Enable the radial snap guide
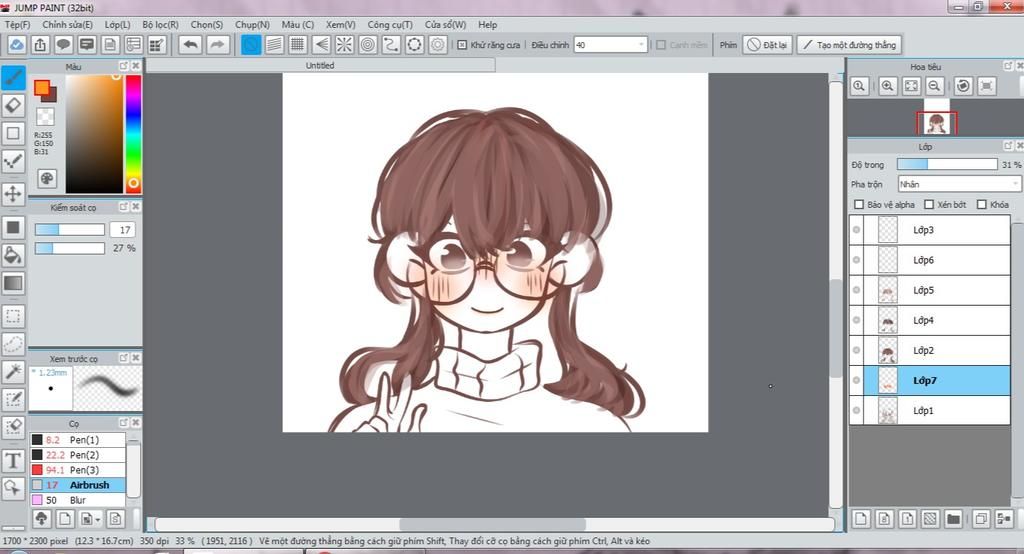Viewport: 1024px width, 554px height. point(344,45)
